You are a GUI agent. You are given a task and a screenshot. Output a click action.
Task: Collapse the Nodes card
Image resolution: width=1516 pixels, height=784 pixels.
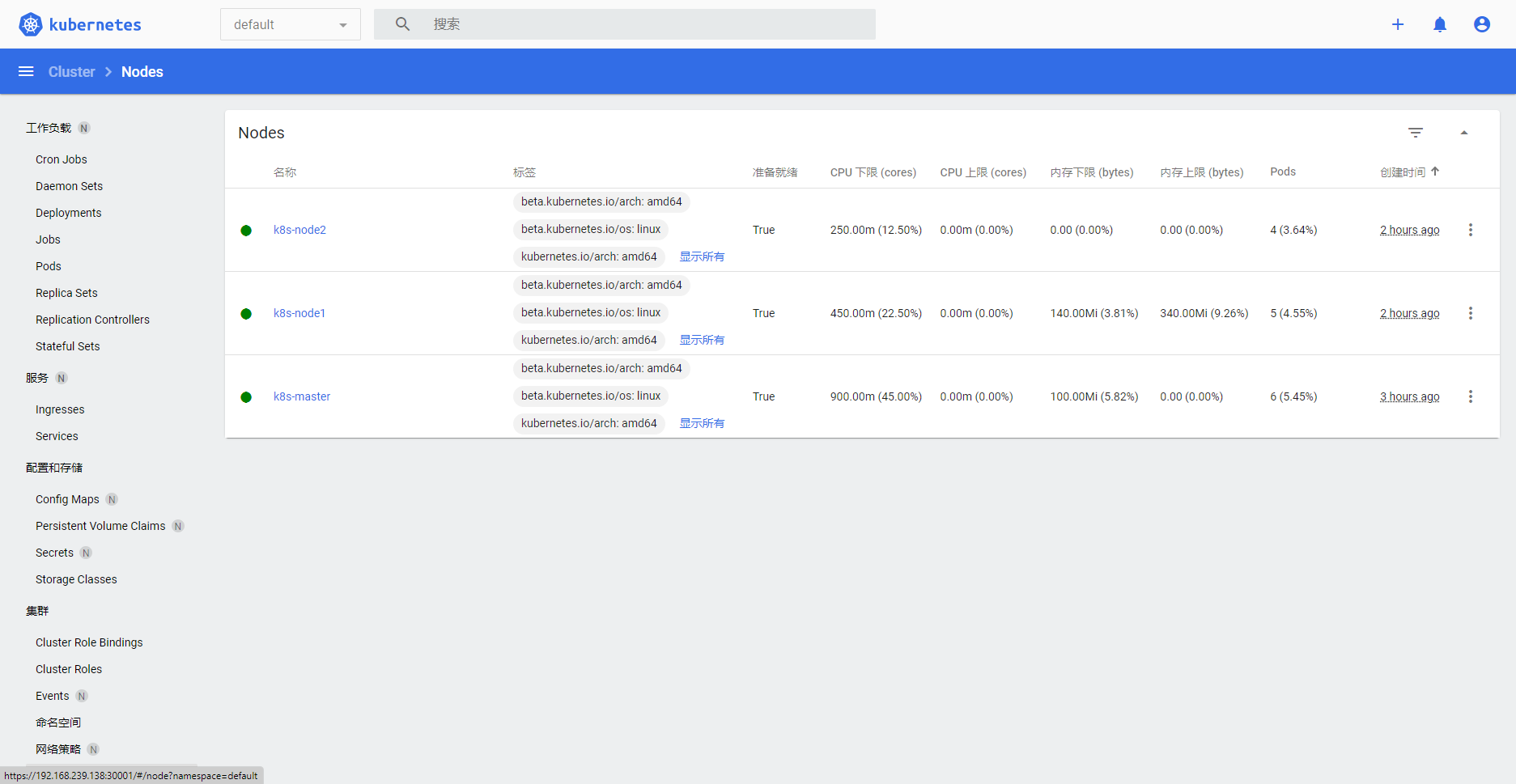(x=1464, y=133)
